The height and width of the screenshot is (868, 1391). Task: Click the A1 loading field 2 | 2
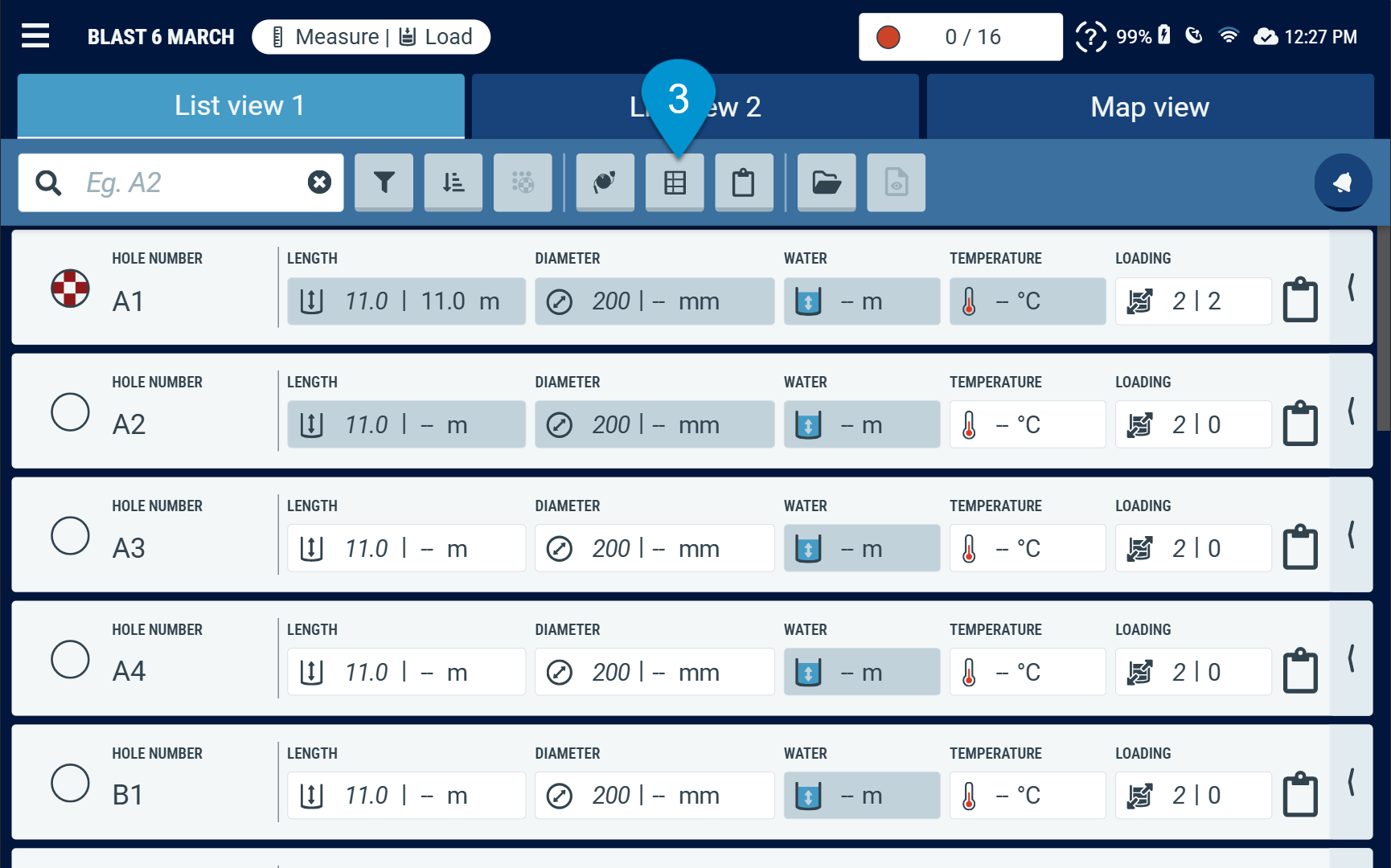(1193, 301)
